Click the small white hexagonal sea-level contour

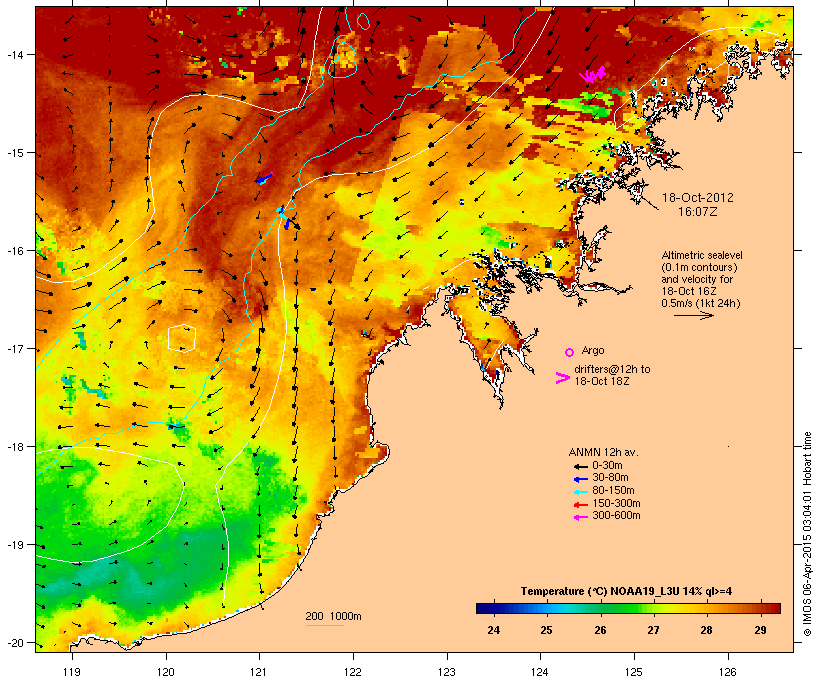(x=182, y=338)
